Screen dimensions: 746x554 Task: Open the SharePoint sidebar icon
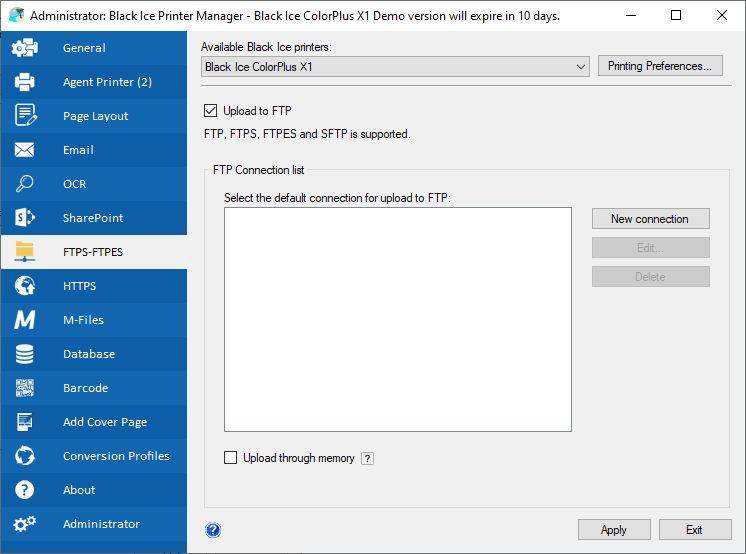(25, 218)
